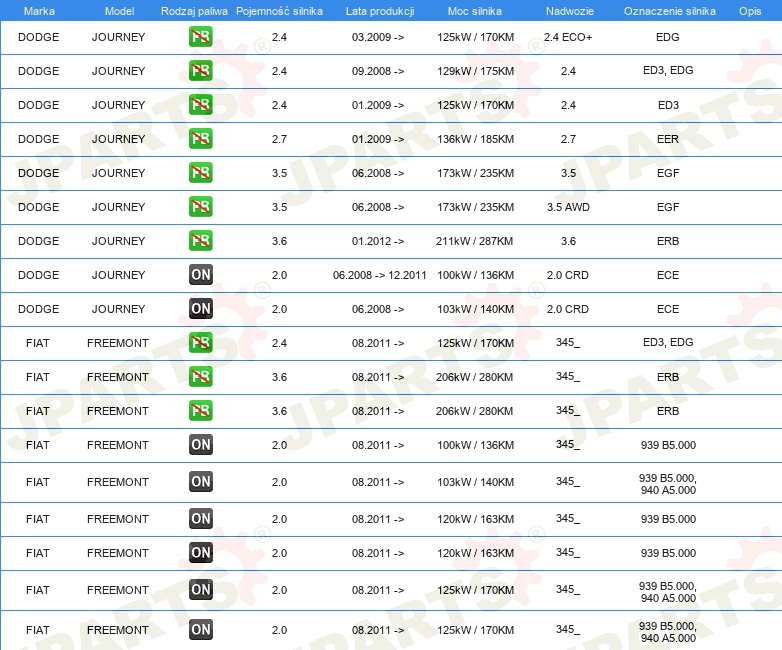This screenshot has height=650, width=782.
Task: Click the petrol icon in the 129kW / 175KM row
Action: coord(200,70)
